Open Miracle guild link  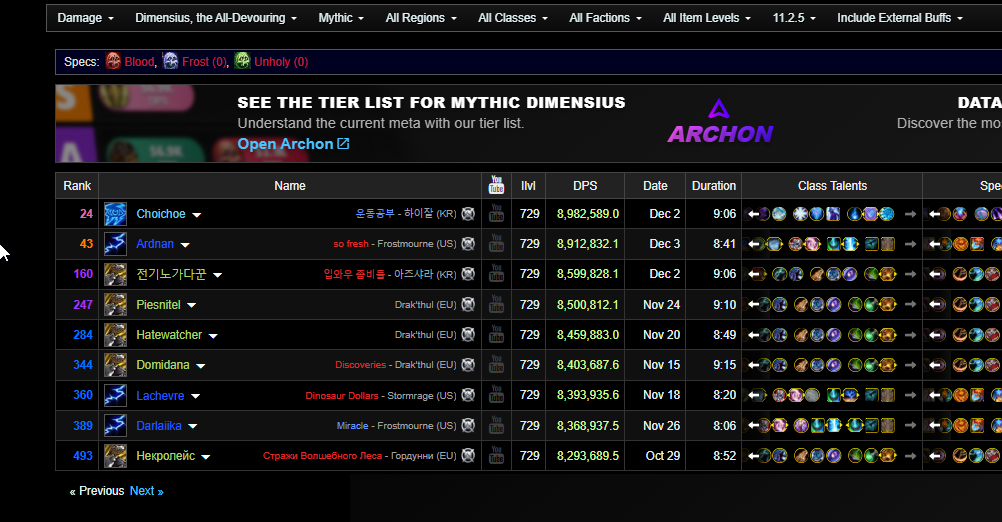tap(353, 426)
